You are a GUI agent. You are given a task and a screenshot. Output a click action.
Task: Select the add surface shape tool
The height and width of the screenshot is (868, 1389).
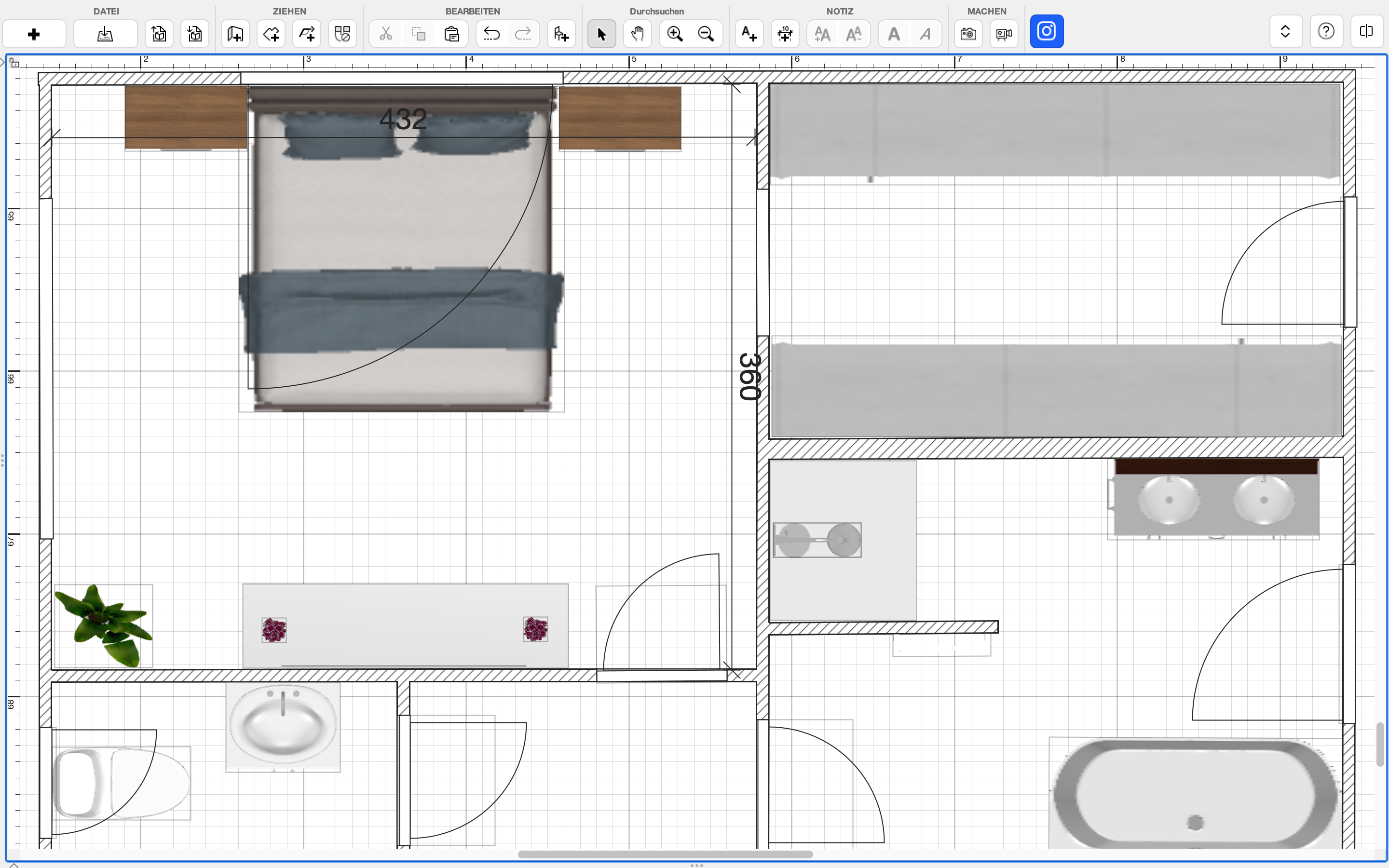pyautogui.click(x=271, y=34)
